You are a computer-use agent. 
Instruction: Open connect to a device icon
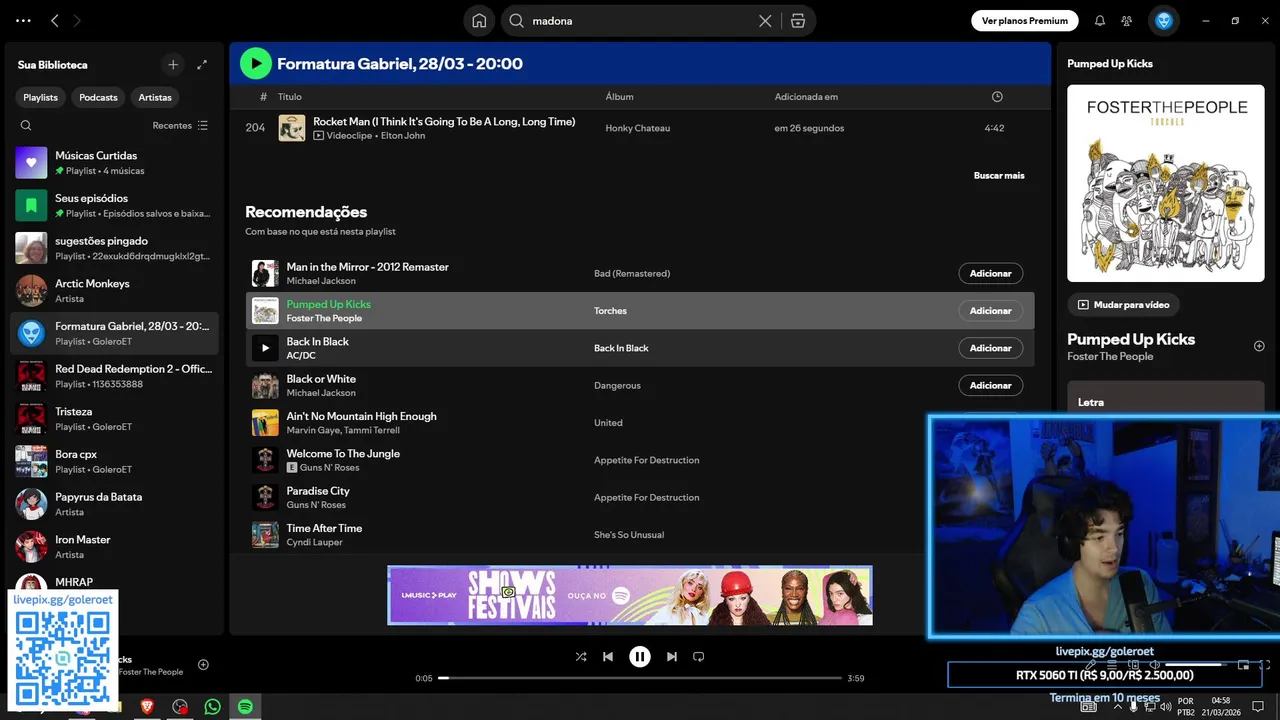tap(1133, 665)
